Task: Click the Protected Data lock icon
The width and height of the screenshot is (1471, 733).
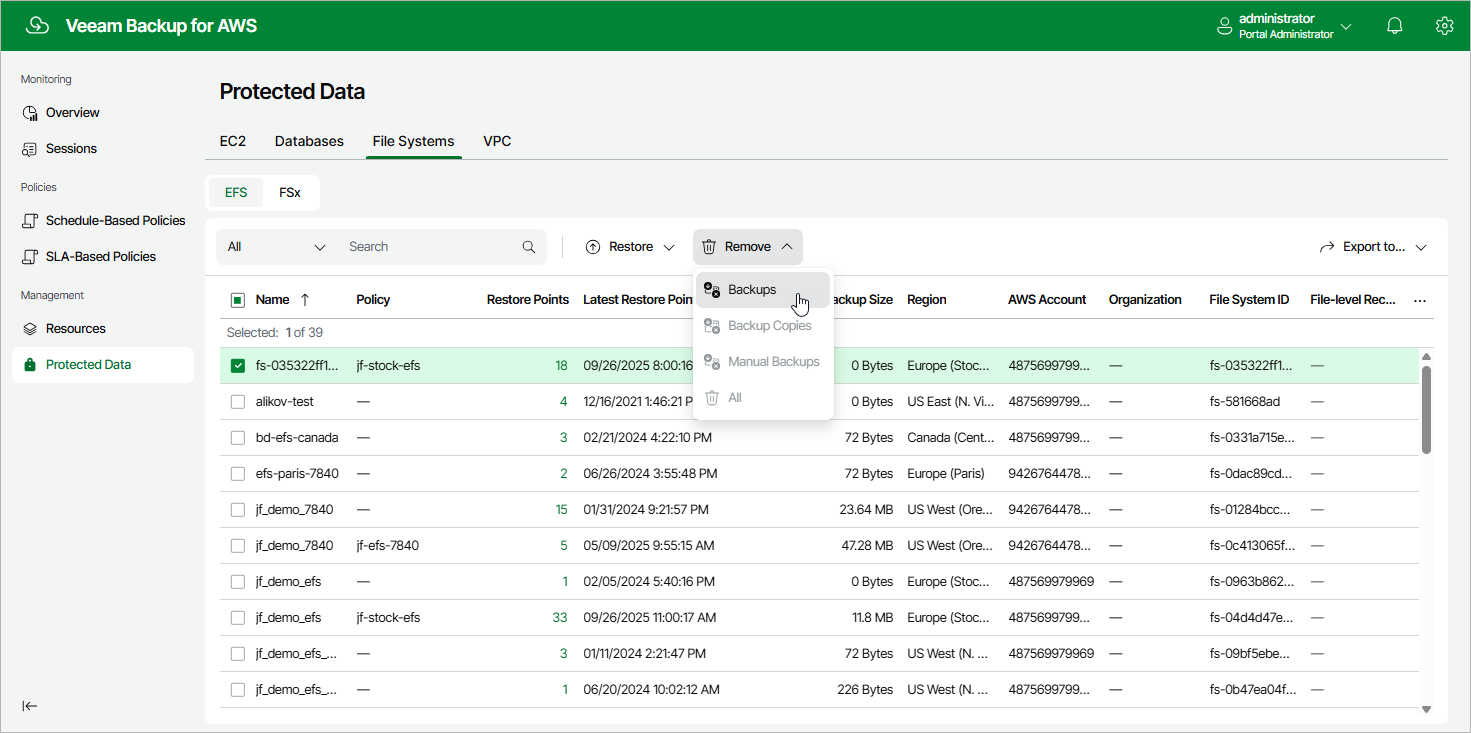Action: click(x=30, y=365)
